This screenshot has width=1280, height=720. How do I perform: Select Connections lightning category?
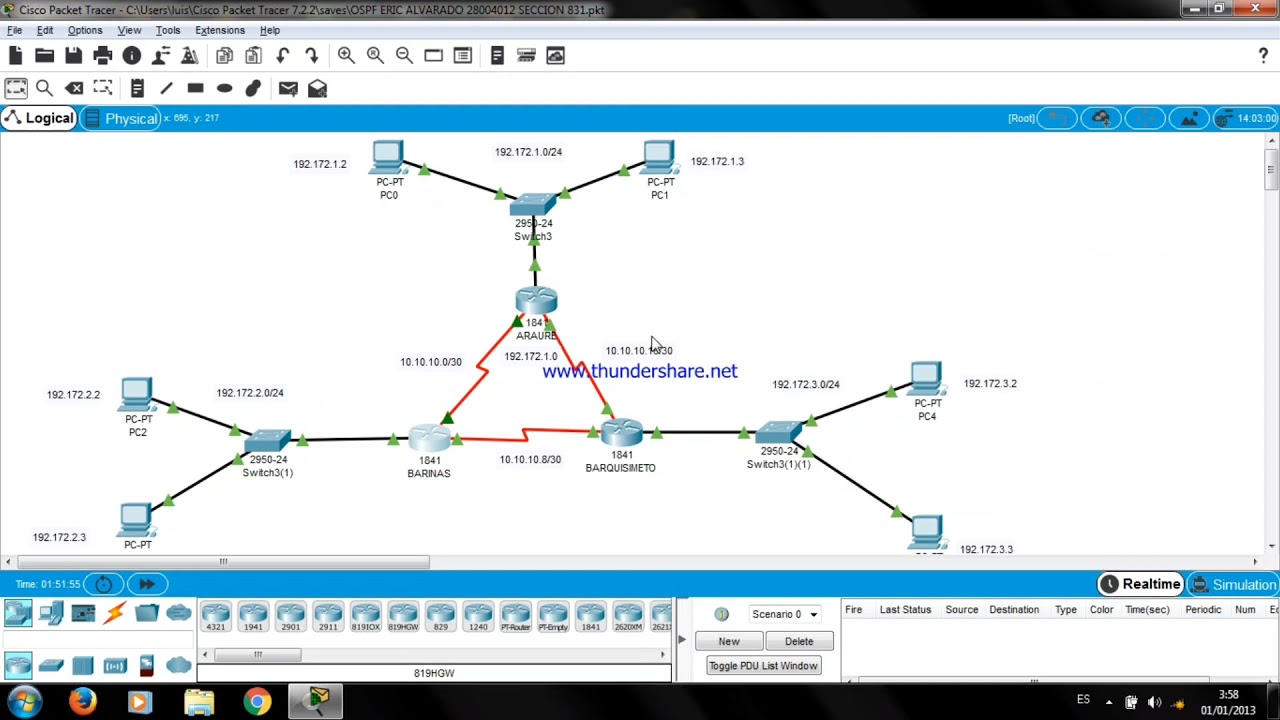(x=114, y=613)
